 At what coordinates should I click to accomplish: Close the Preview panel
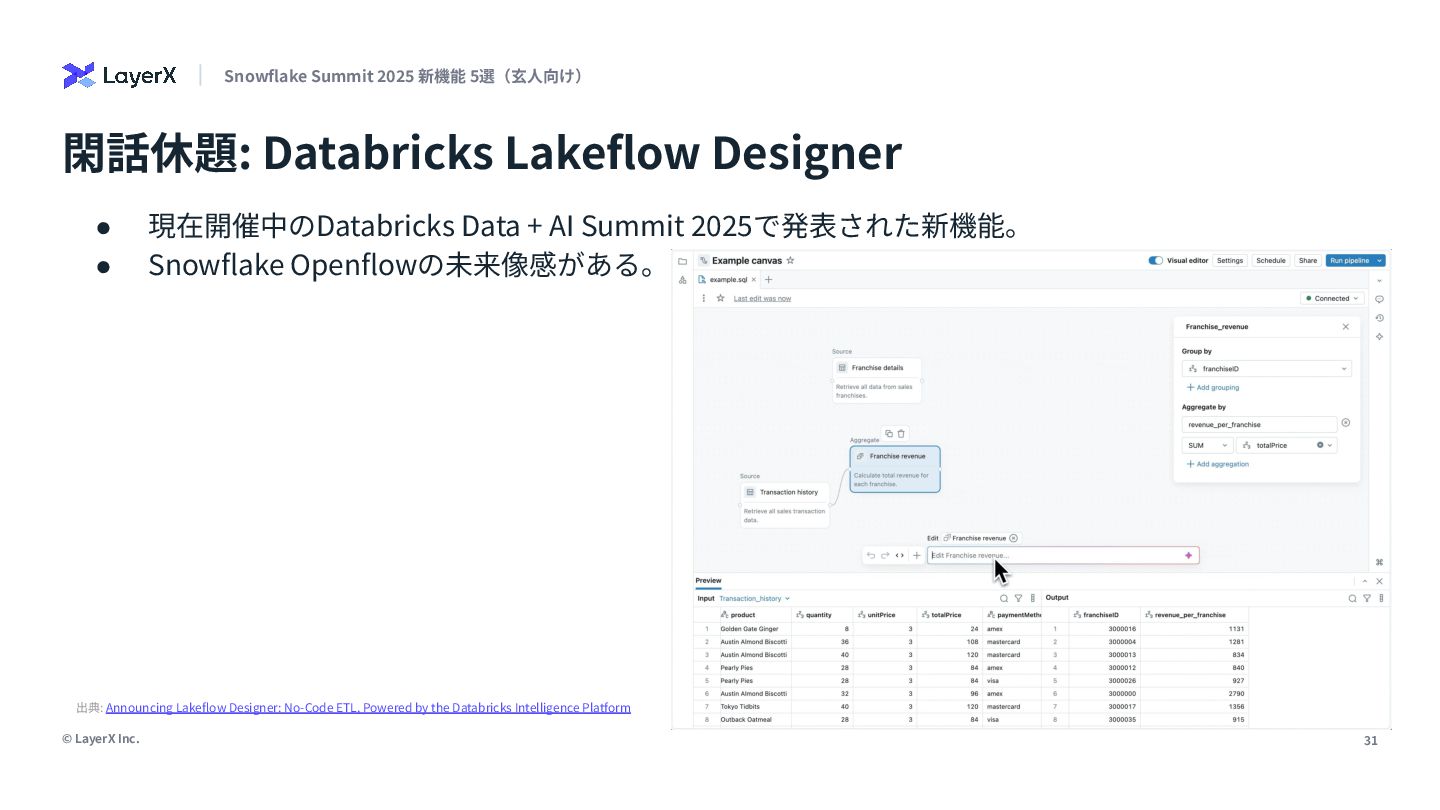click(1380, 581)
